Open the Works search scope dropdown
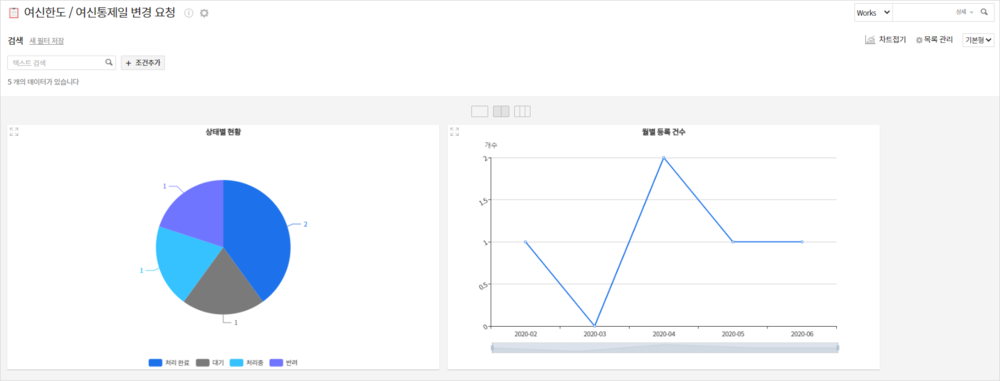The image size is (1000, 381). (x=874, y=13)
